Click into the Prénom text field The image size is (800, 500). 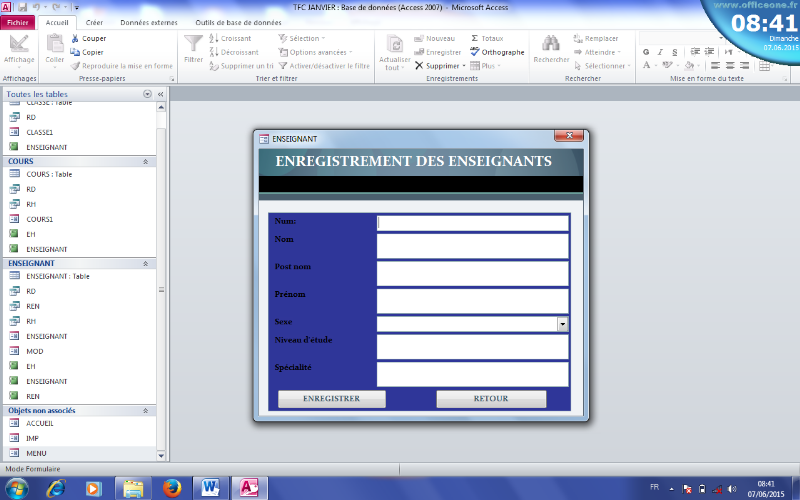click(472, 300)
